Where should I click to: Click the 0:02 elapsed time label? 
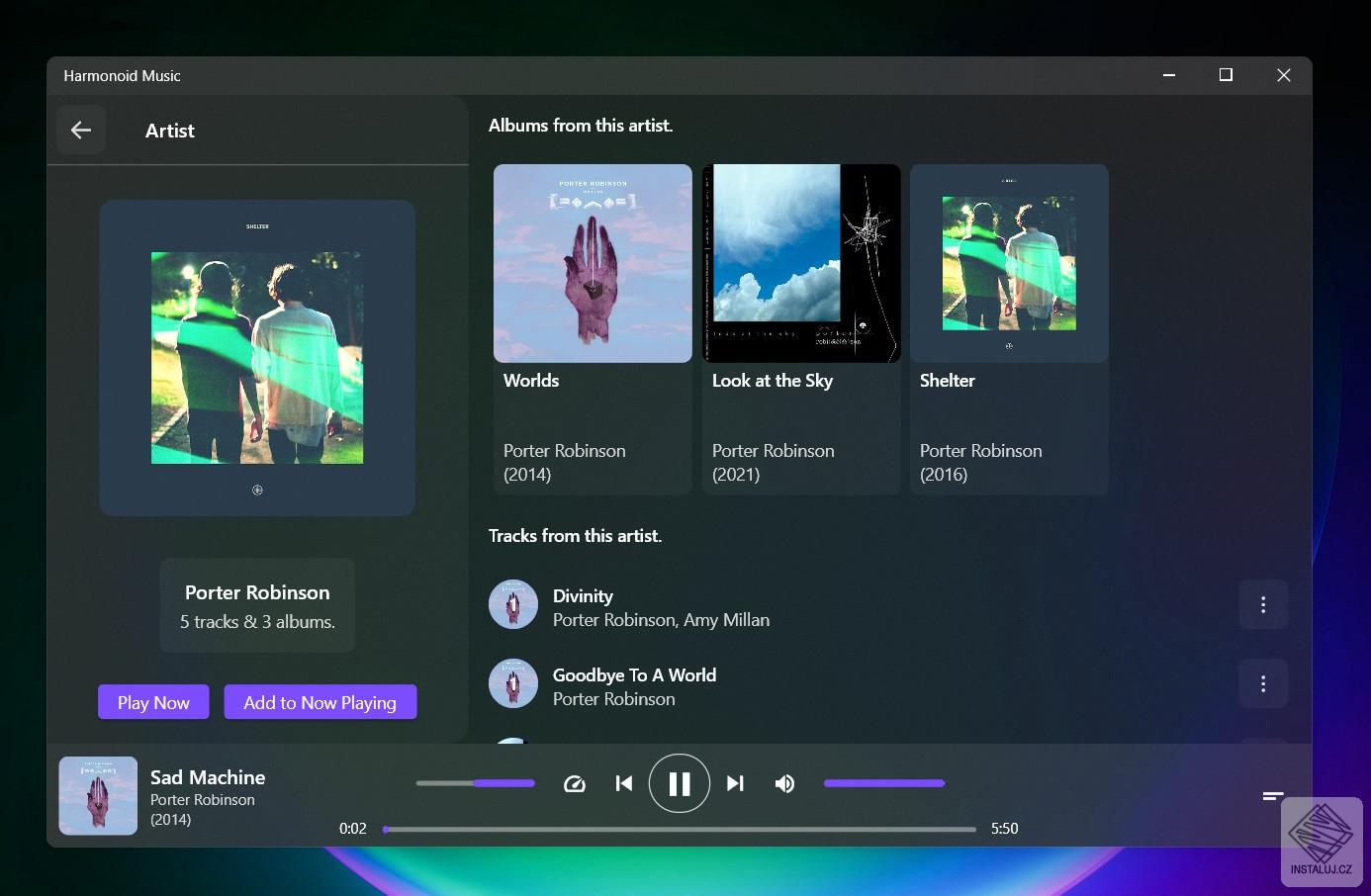(x=353, y=829)
